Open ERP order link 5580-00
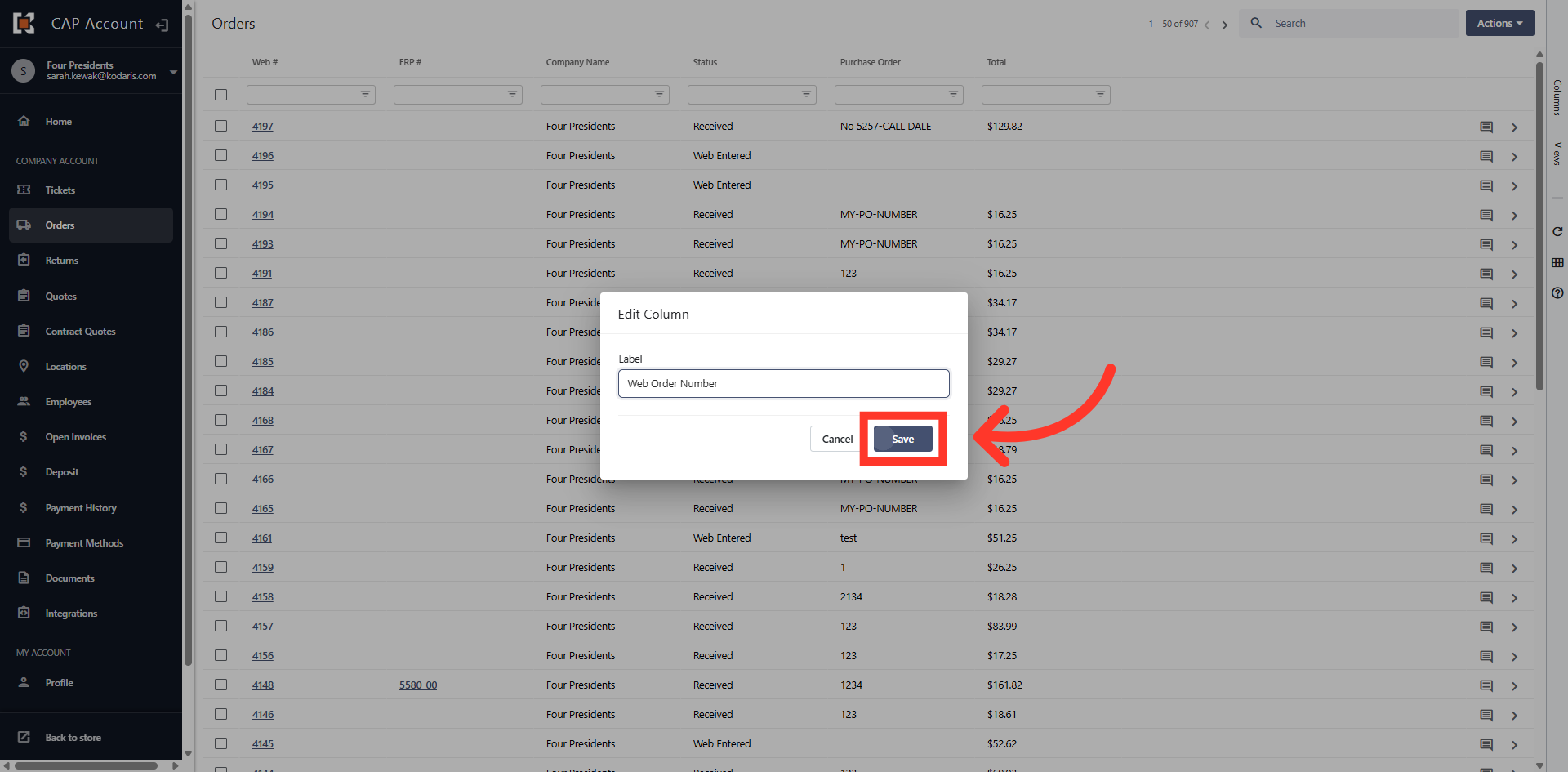Image resolution: width=1568 pixels, height=772 pixels. coord(418,685)
